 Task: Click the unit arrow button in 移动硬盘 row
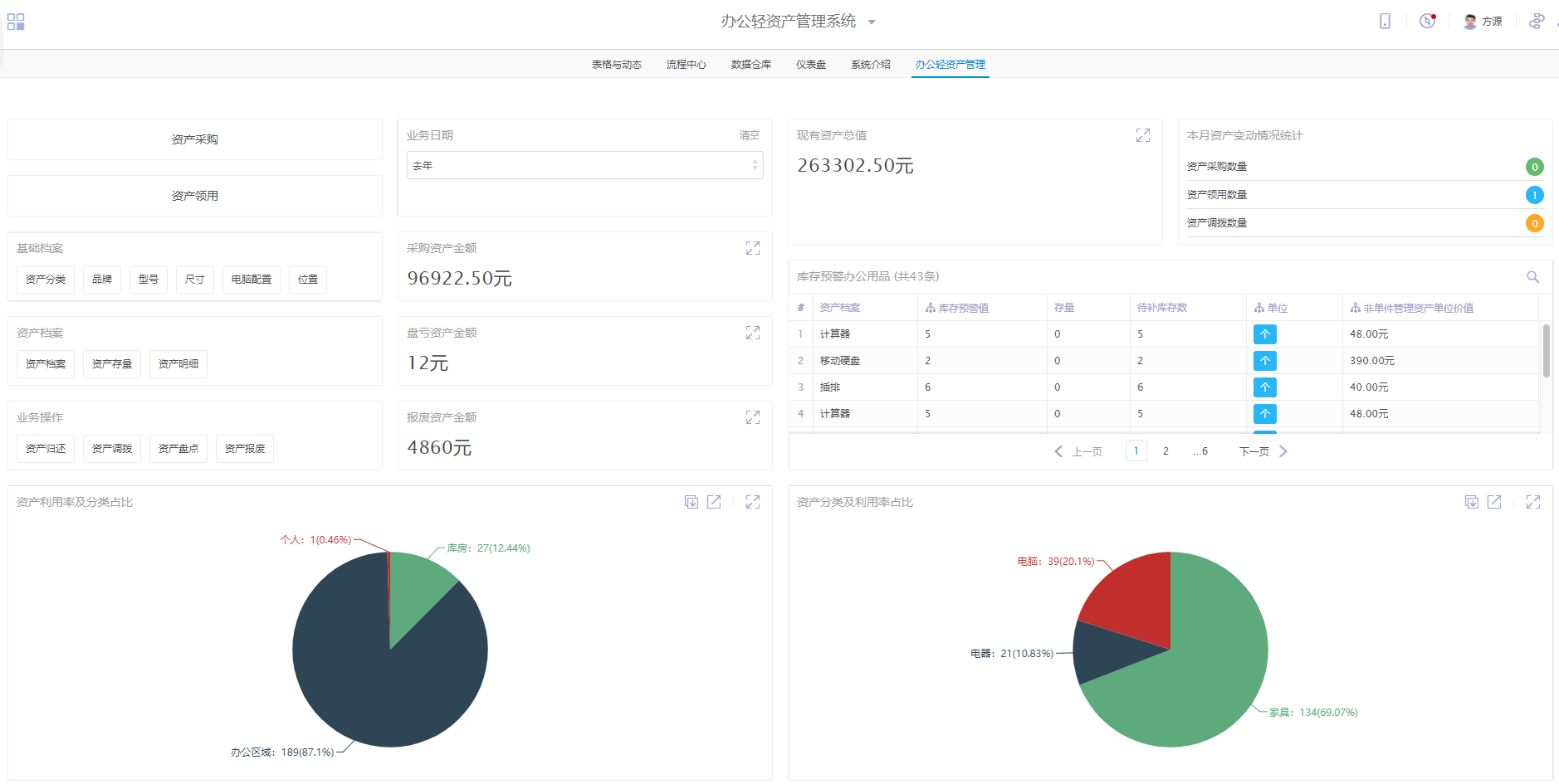[1265, 361]
